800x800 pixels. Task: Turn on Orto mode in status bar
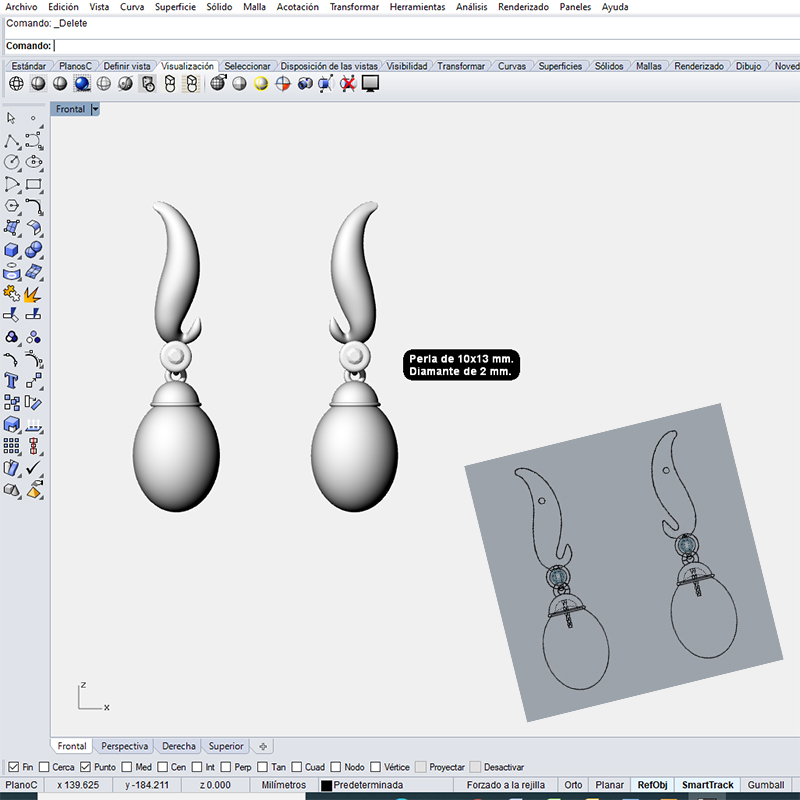tap(573, 785)
